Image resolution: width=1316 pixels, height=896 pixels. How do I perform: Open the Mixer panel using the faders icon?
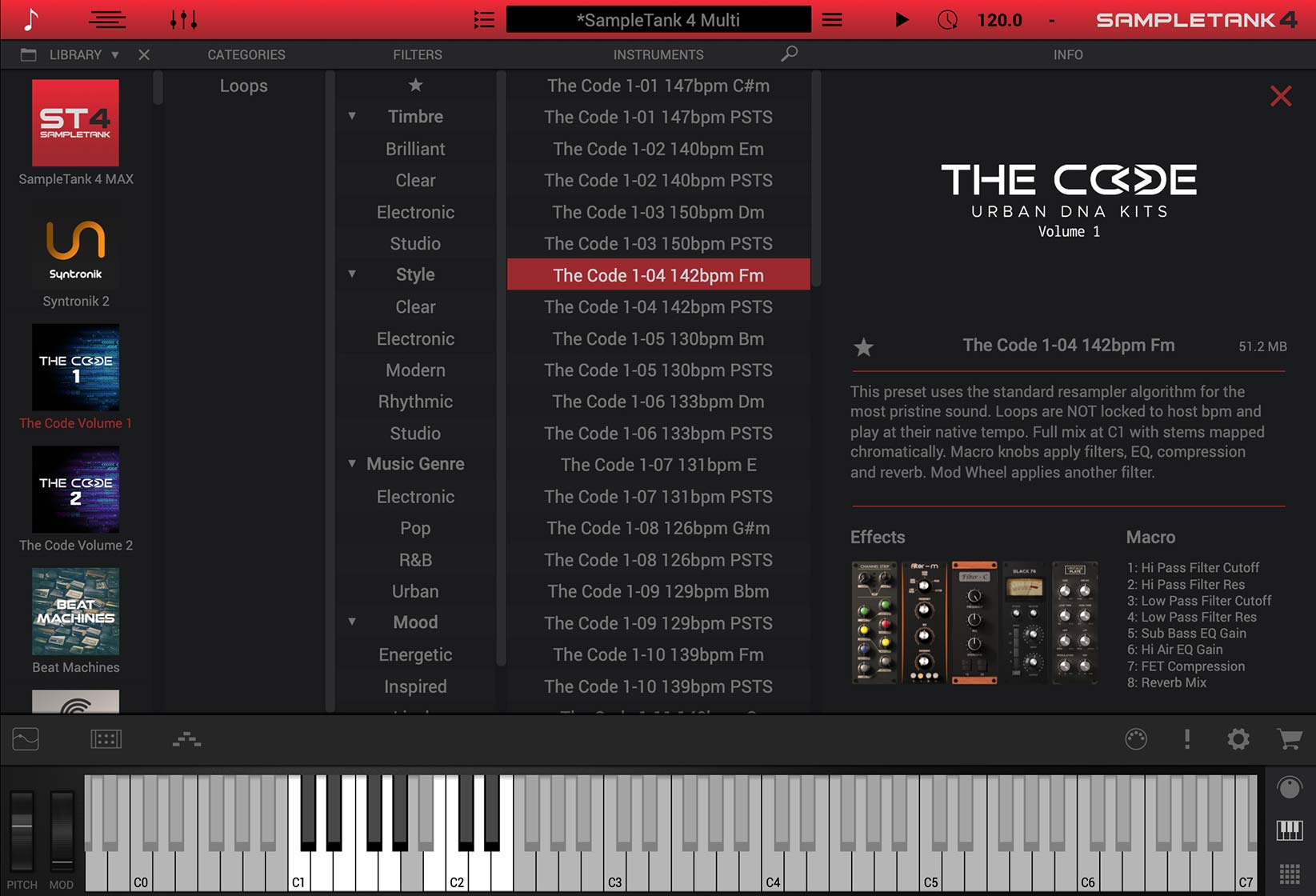pos(182,19)
